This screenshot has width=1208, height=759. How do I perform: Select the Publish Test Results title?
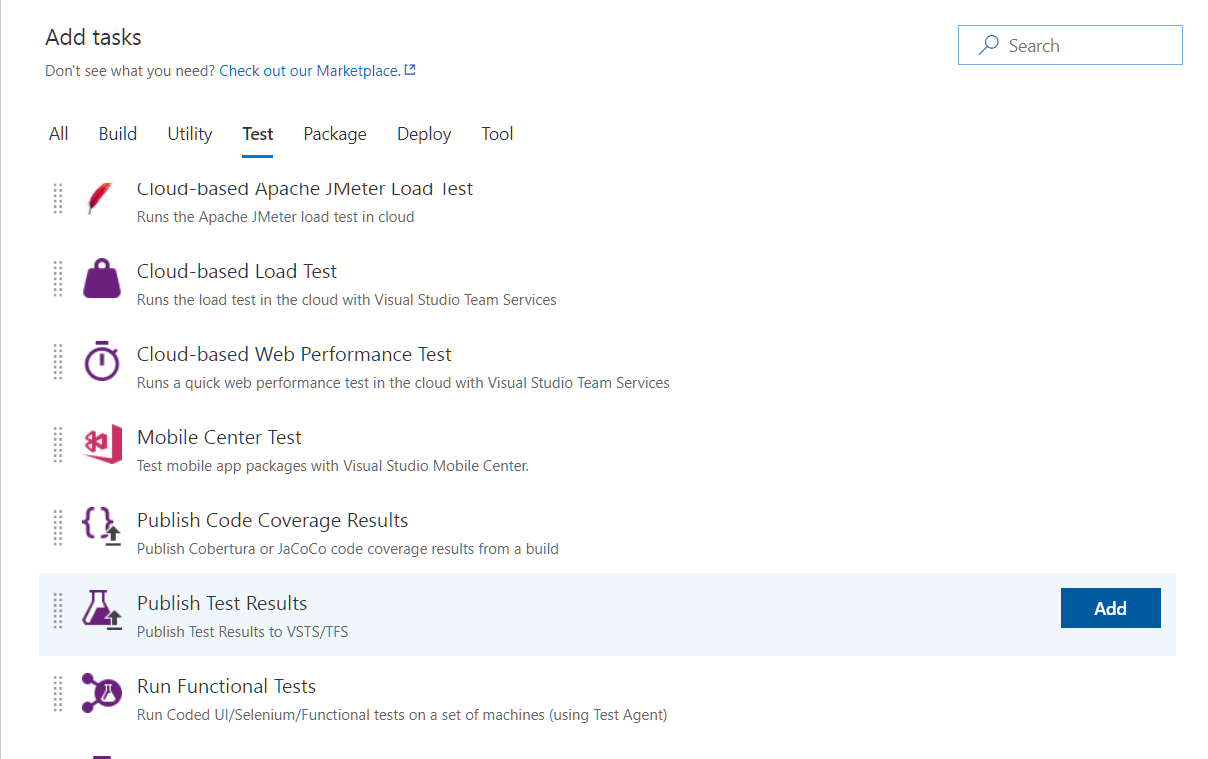pos(222,603)
